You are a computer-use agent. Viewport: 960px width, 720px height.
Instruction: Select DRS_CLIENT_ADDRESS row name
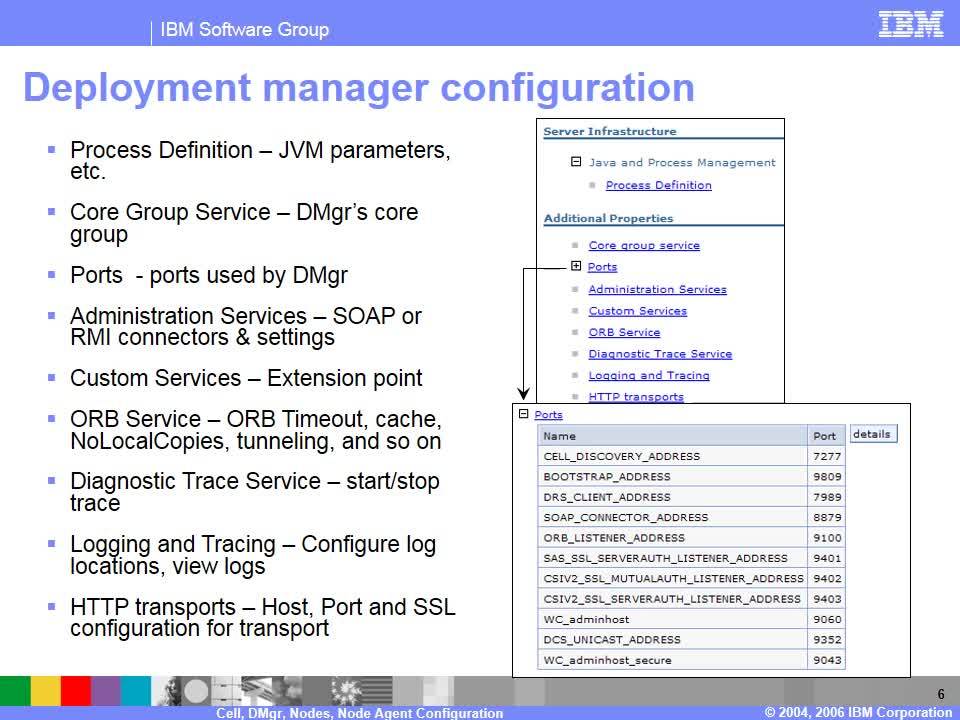[x=607, y=497]
